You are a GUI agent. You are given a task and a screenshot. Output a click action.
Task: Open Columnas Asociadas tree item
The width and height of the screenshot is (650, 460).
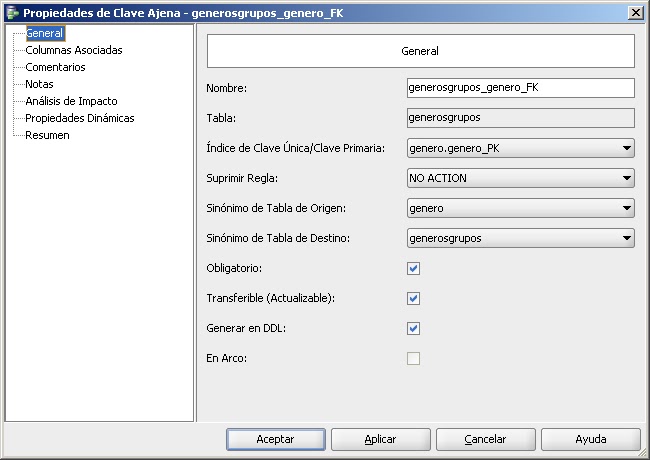74,50
